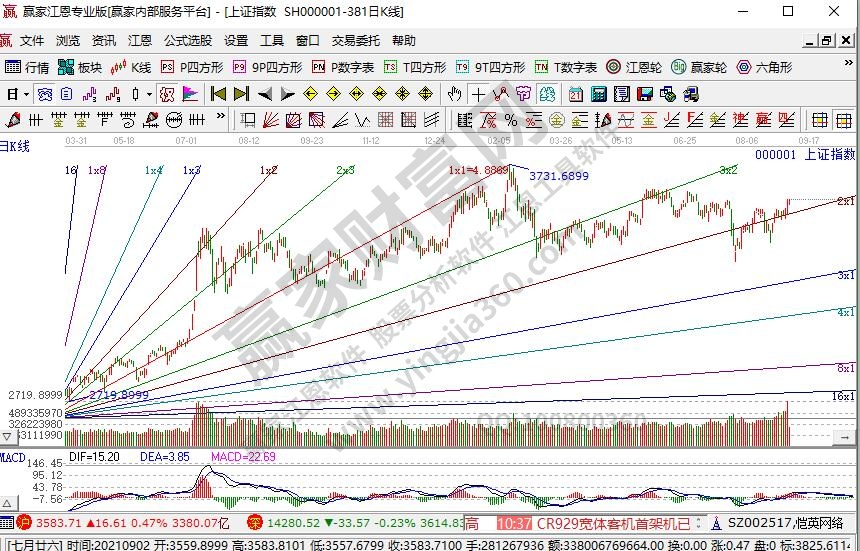Open the 公式选股 menu

[x=188, y=41]
